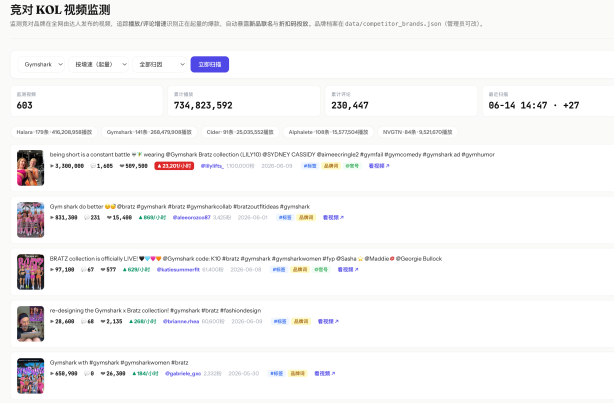Image resolution: width=614 pixels, height=403 pixels.
Task: Click comment icon beside 67
Action: [x=84, y=270]
